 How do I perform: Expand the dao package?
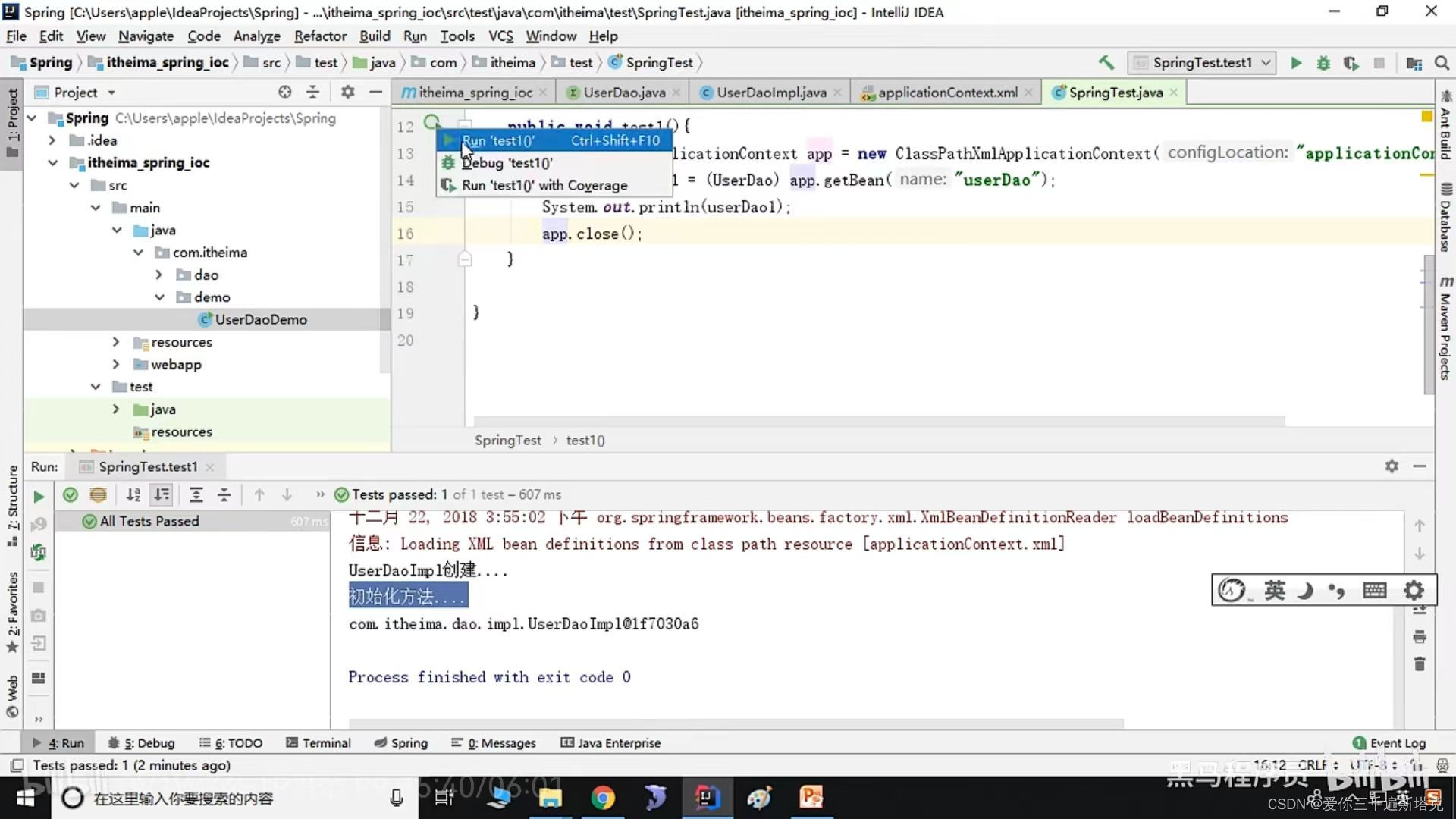click(x=158, y=275)
